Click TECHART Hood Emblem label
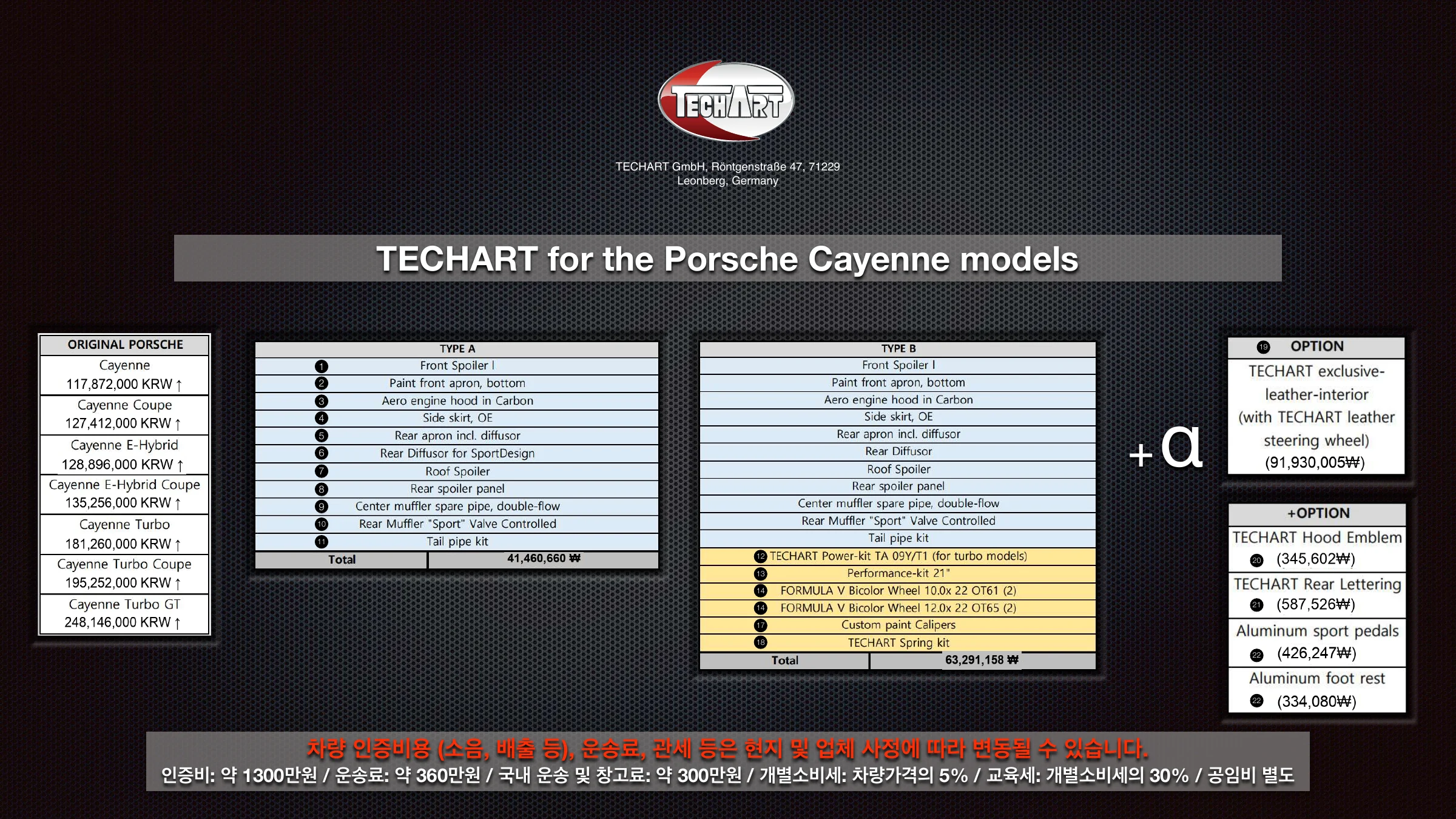The width and height of the screenshot is (1456, 819). pyautogui.click(x=1317, y=538)
